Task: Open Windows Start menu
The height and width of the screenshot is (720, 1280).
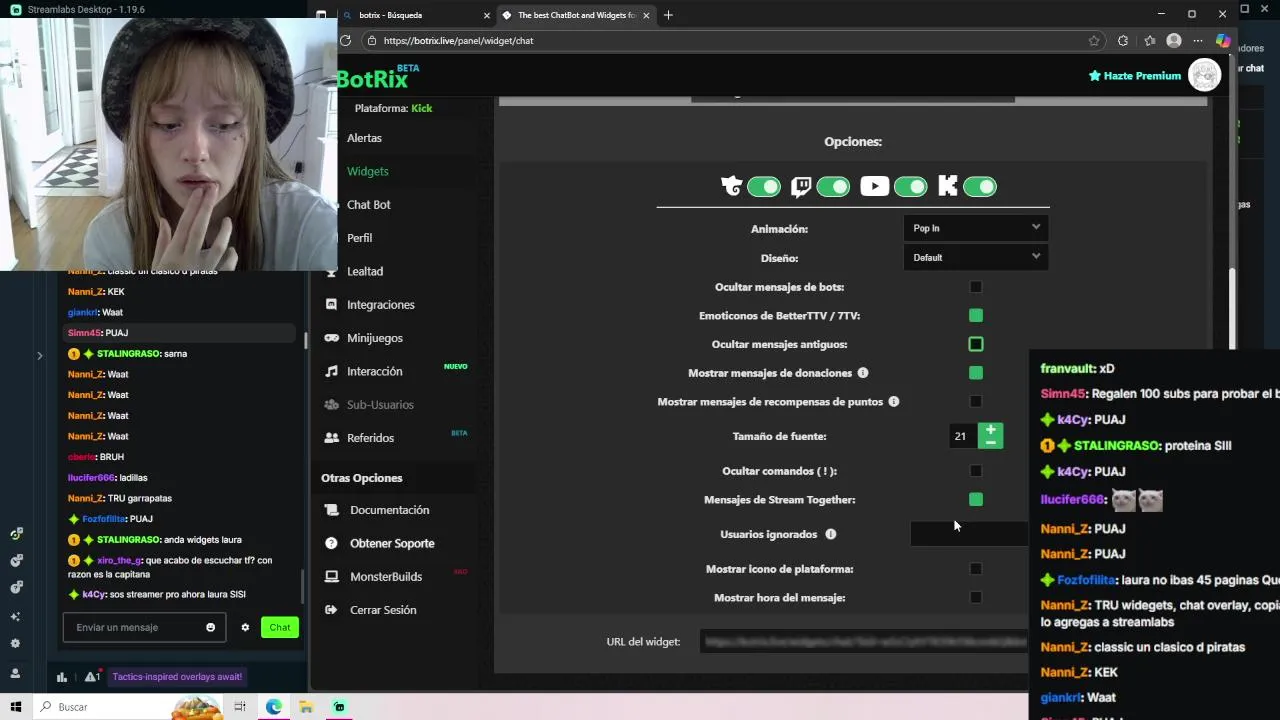Action: click(x=16, y=707)
